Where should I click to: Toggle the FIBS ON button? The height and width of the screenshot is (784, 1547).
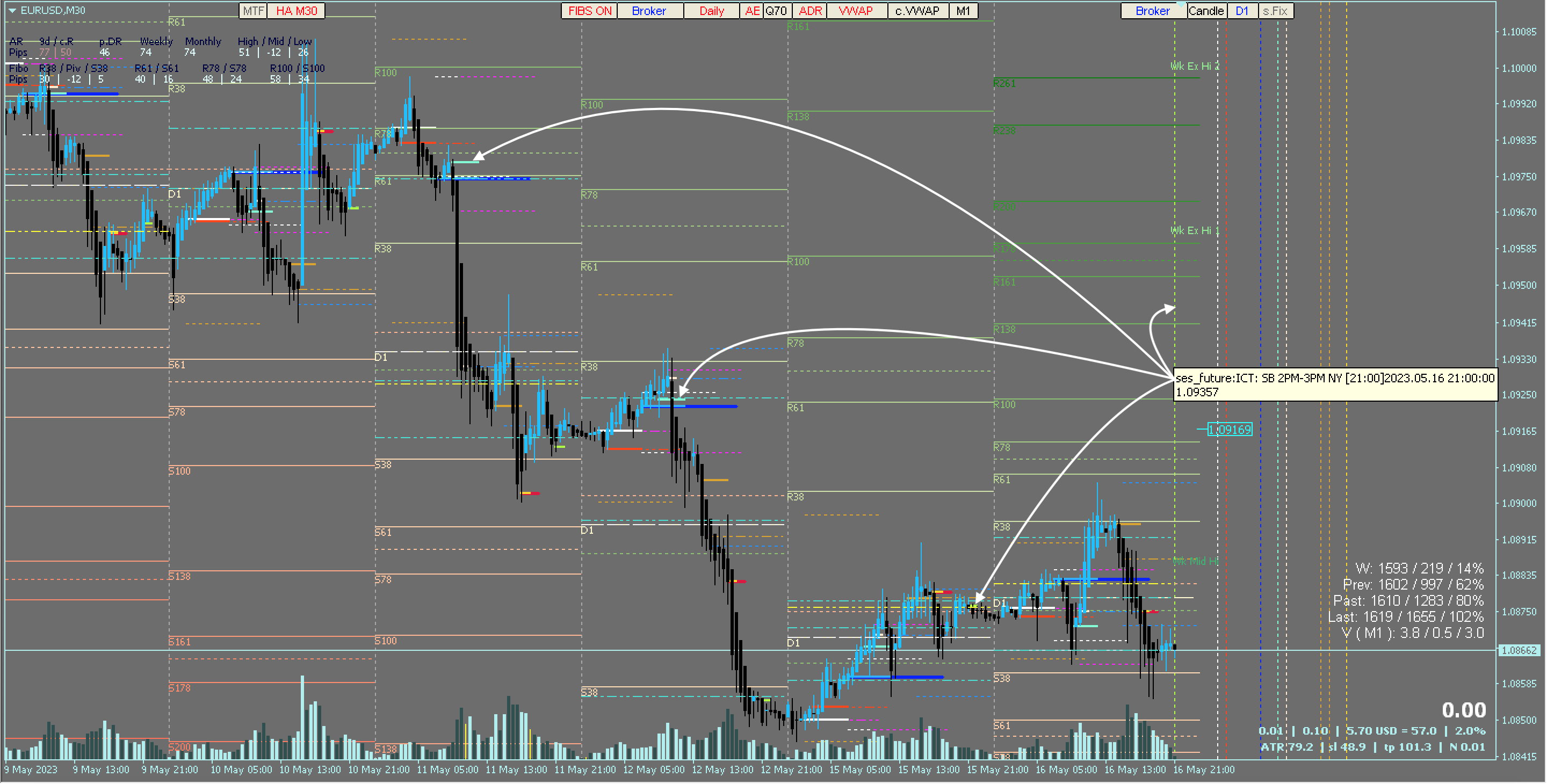pyautogui.click(x=589, y=11)
